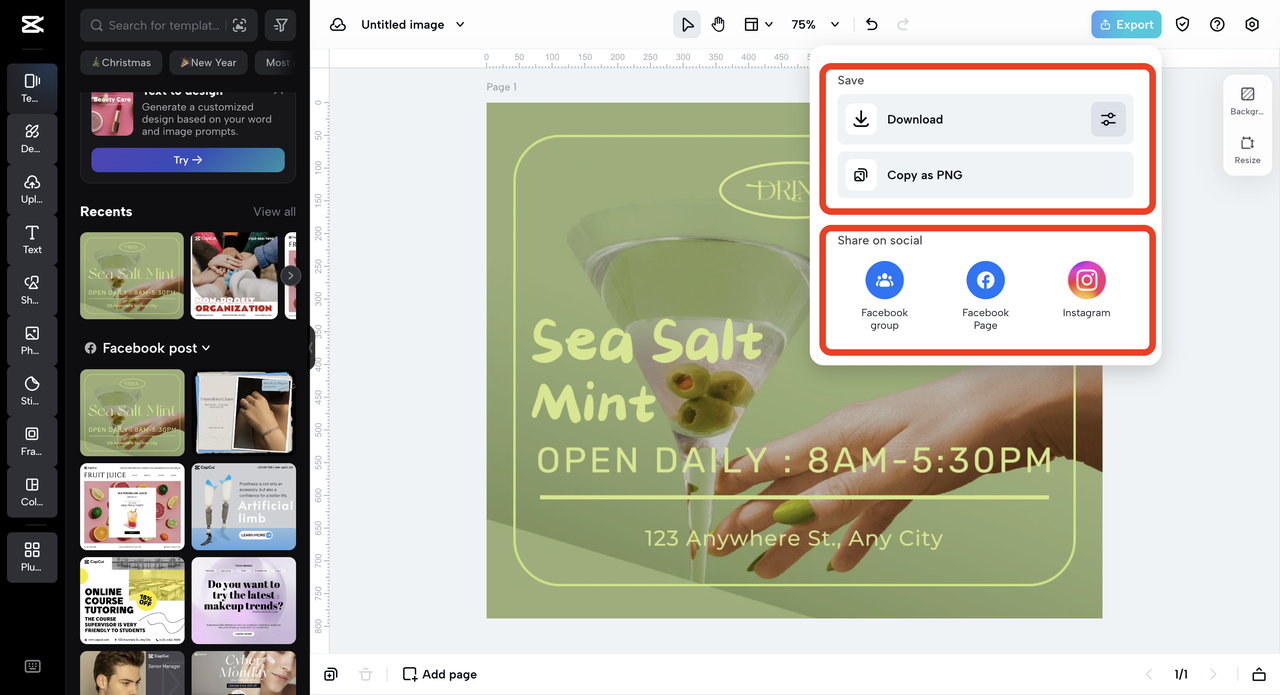Image resolution: width=1280 pixels, height=695 pixels.
Task: Open the Non-Profit Organization recent thumbnail
Action: point(234,275)
